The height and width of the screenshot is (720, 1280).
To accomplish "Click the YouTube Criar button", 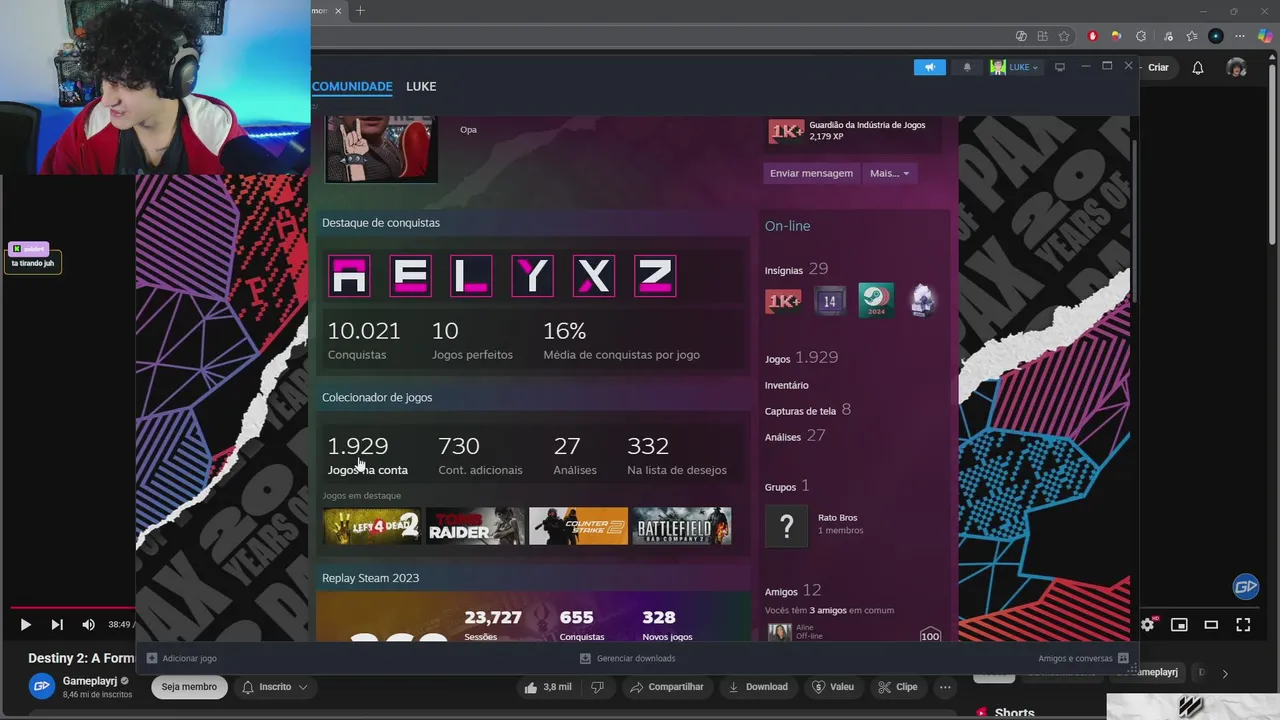I will 1157,67.
